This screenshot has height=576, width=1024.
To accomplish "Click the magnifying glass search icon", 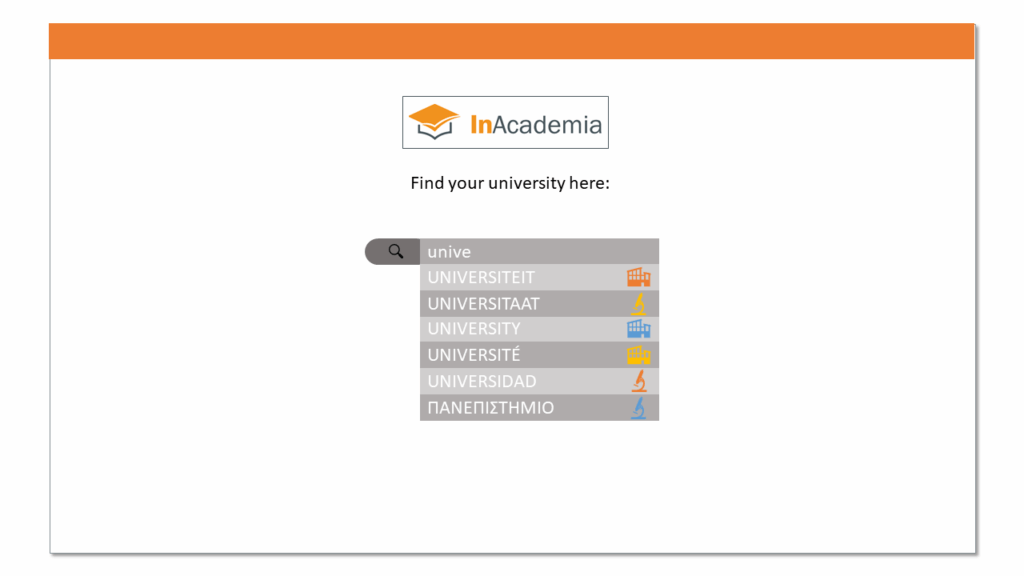I will pyautogui.click(x=395, y=252).
